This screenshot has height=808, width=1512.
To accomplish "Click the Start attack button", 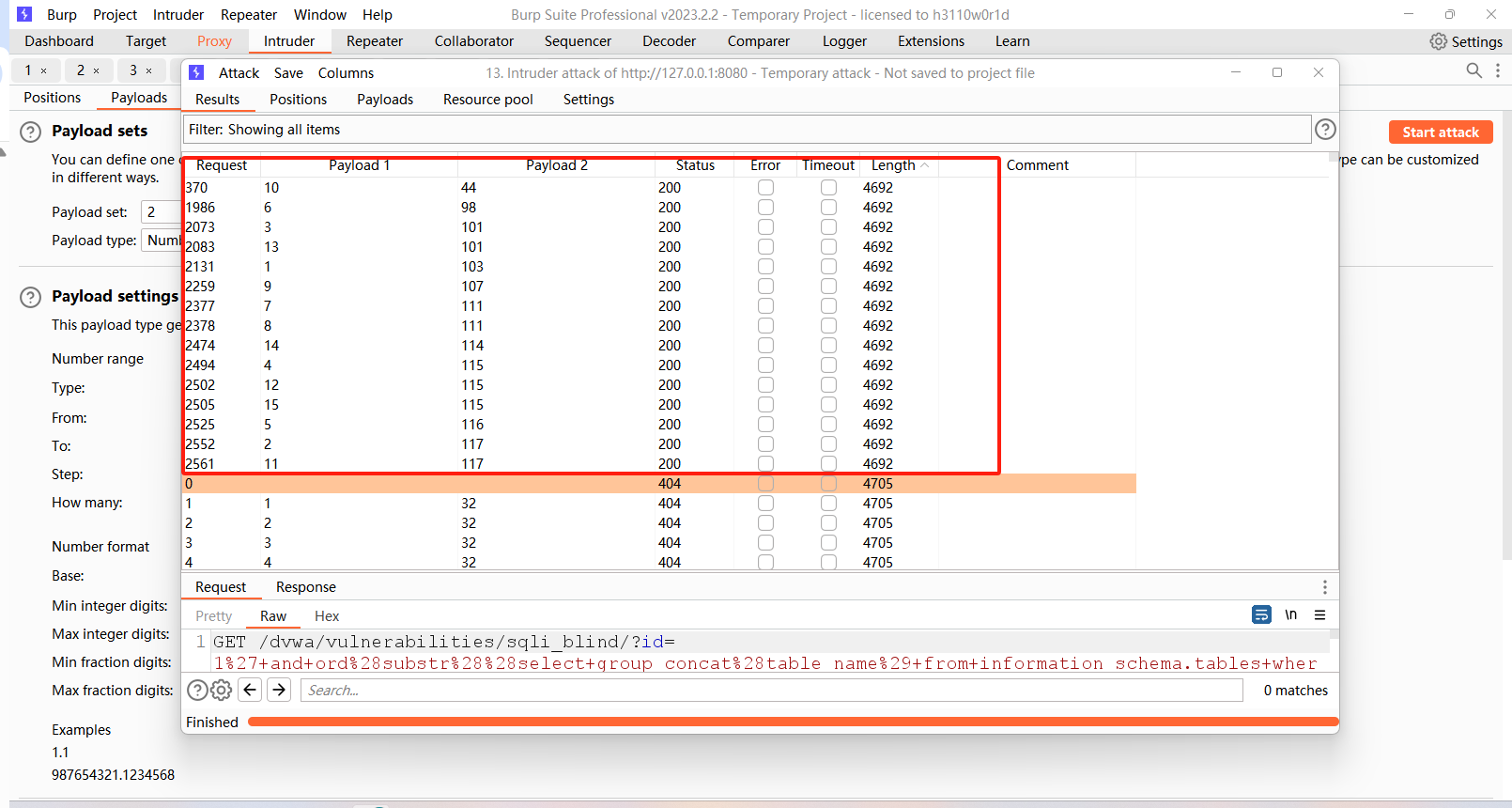I will (x=1441, y=132).
